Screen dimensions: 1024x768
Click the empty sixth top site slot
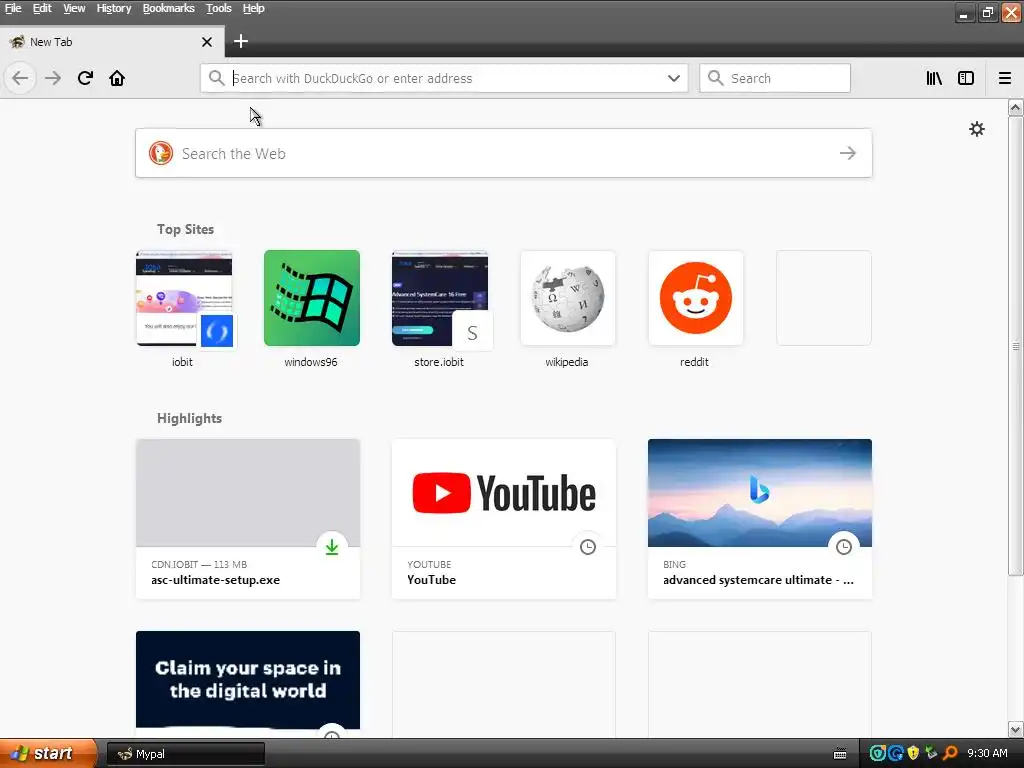click(x=824, y=298)
